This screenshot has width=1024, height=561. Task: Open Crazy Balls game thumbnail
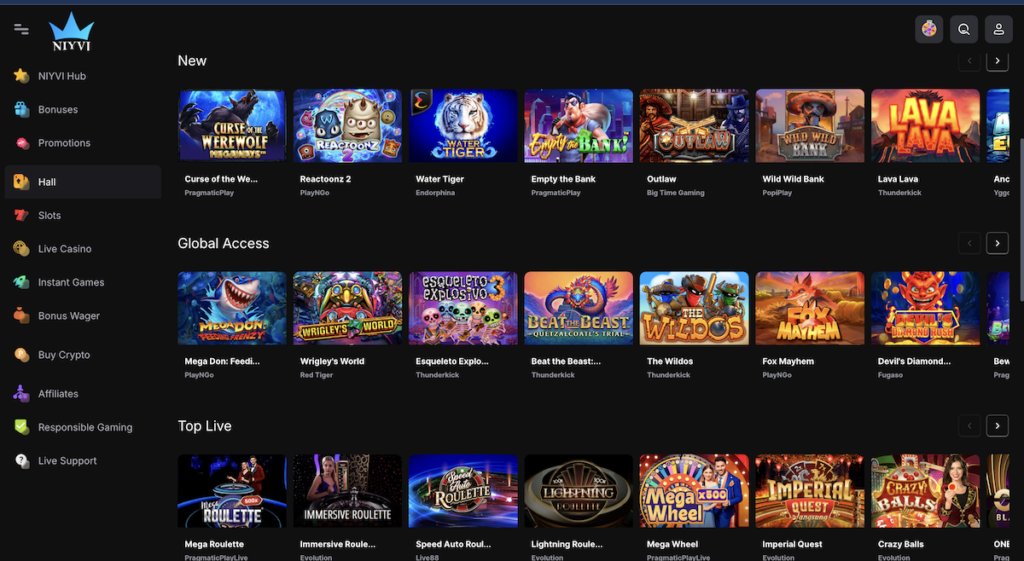tap(925, 491)
